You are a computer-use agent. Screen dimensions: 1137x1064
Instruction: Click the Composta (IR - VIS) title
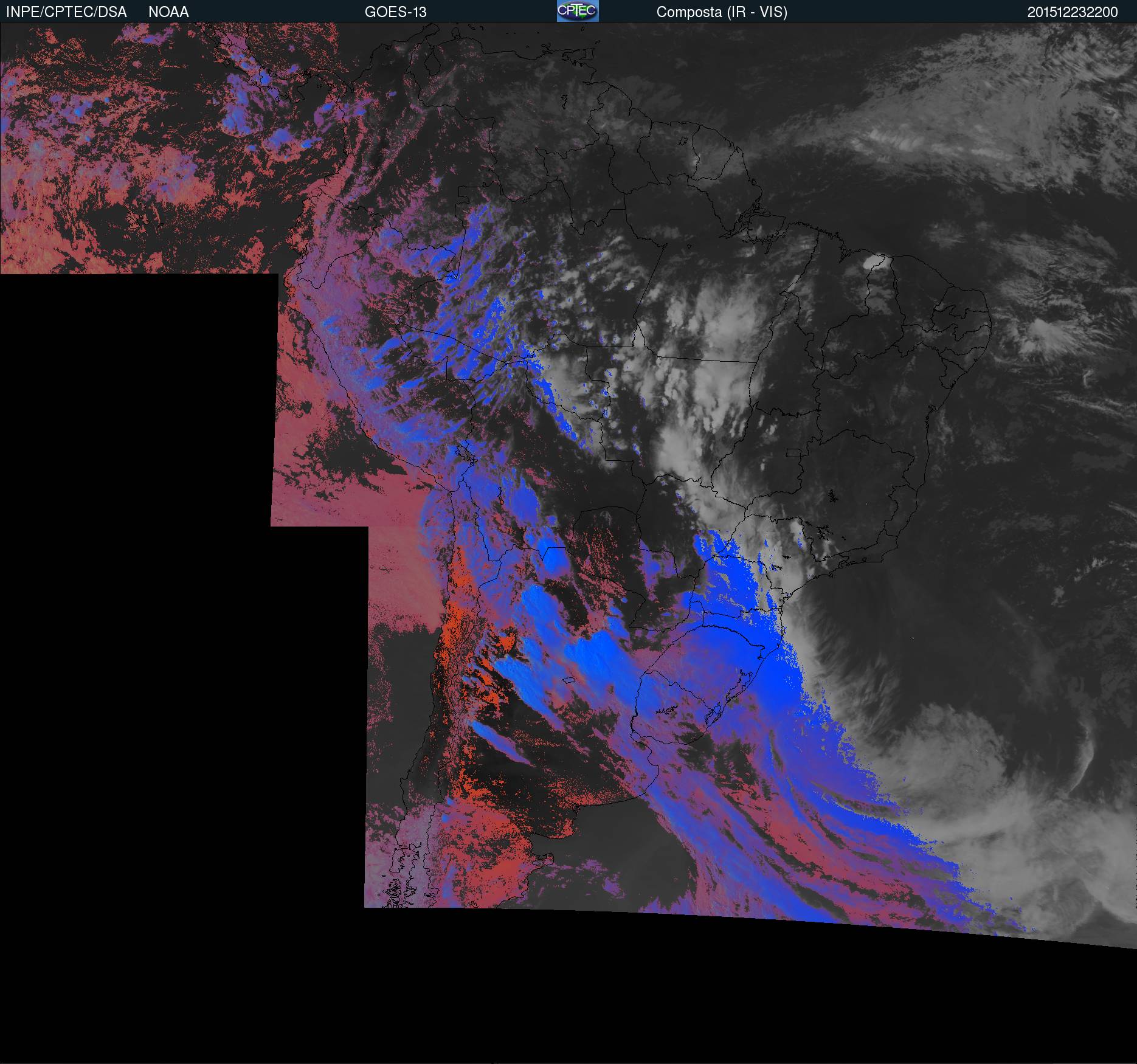click(x=722, y=12)
